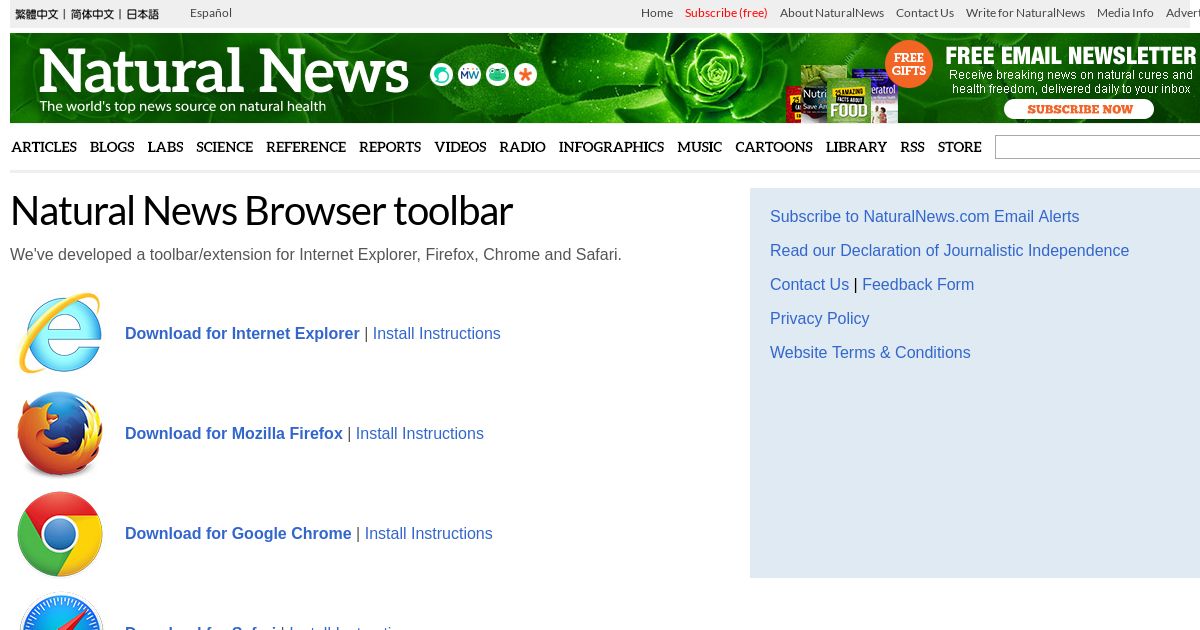
Task: Open the RSS menu item
Action: click(x=912, y=147)
